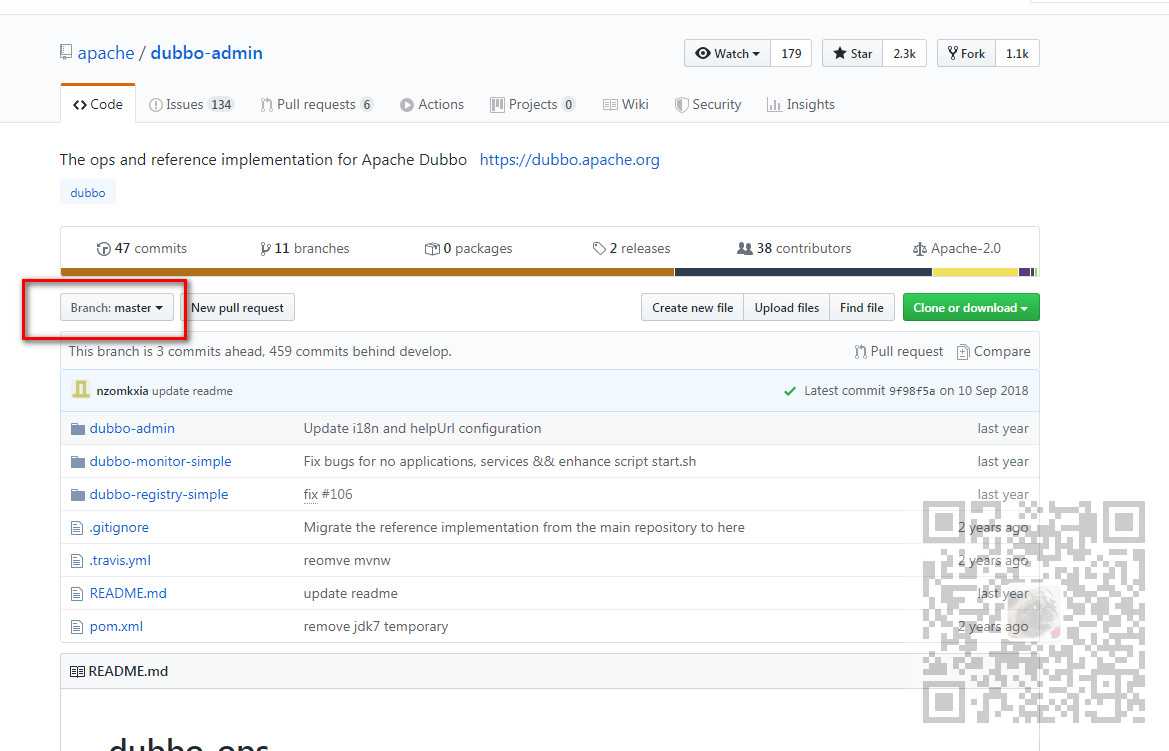Click the file icon next to pom.xml

coord(77,626)
